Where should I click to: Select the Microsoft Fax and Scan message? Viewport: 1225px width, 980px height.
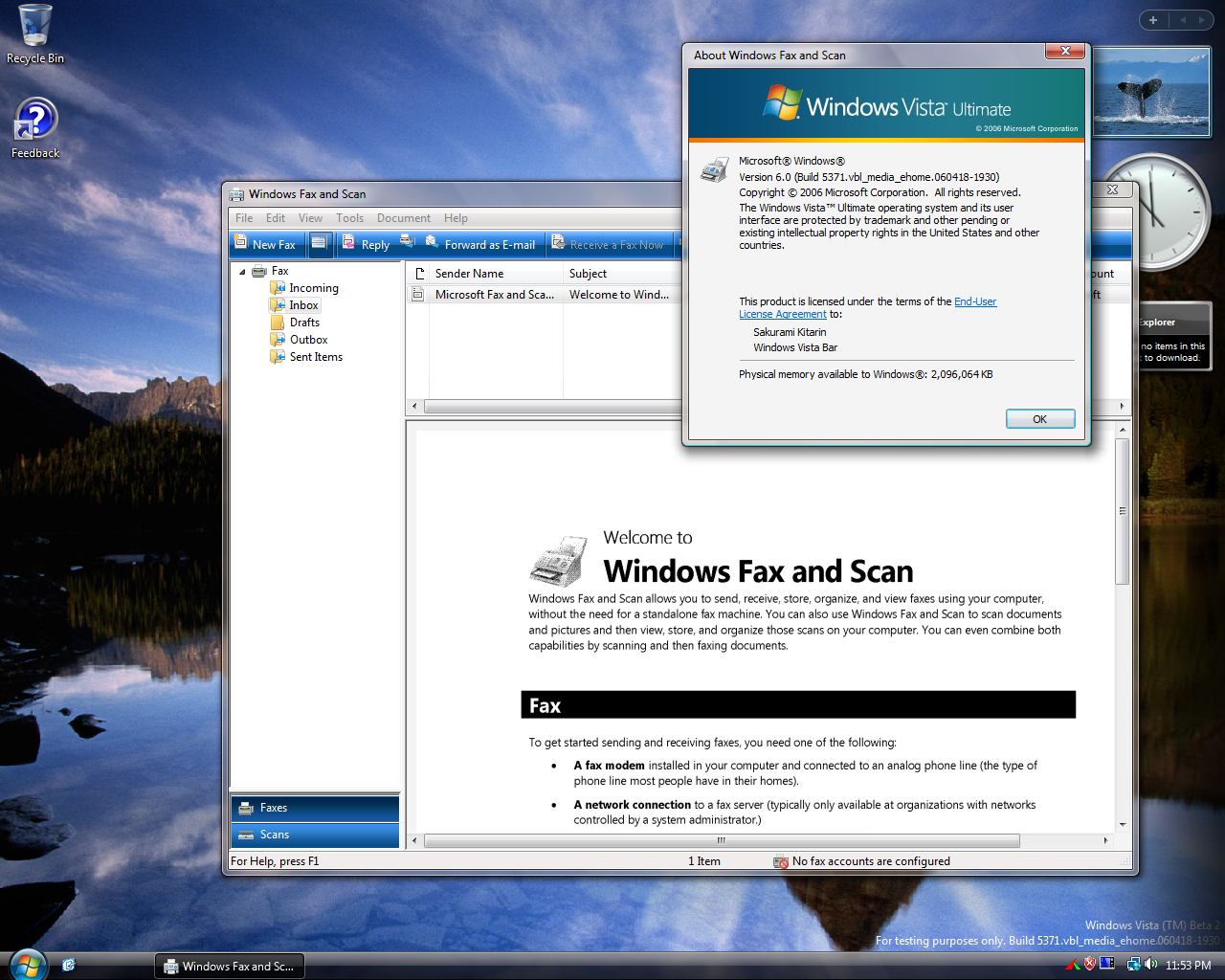coord(494,295)
